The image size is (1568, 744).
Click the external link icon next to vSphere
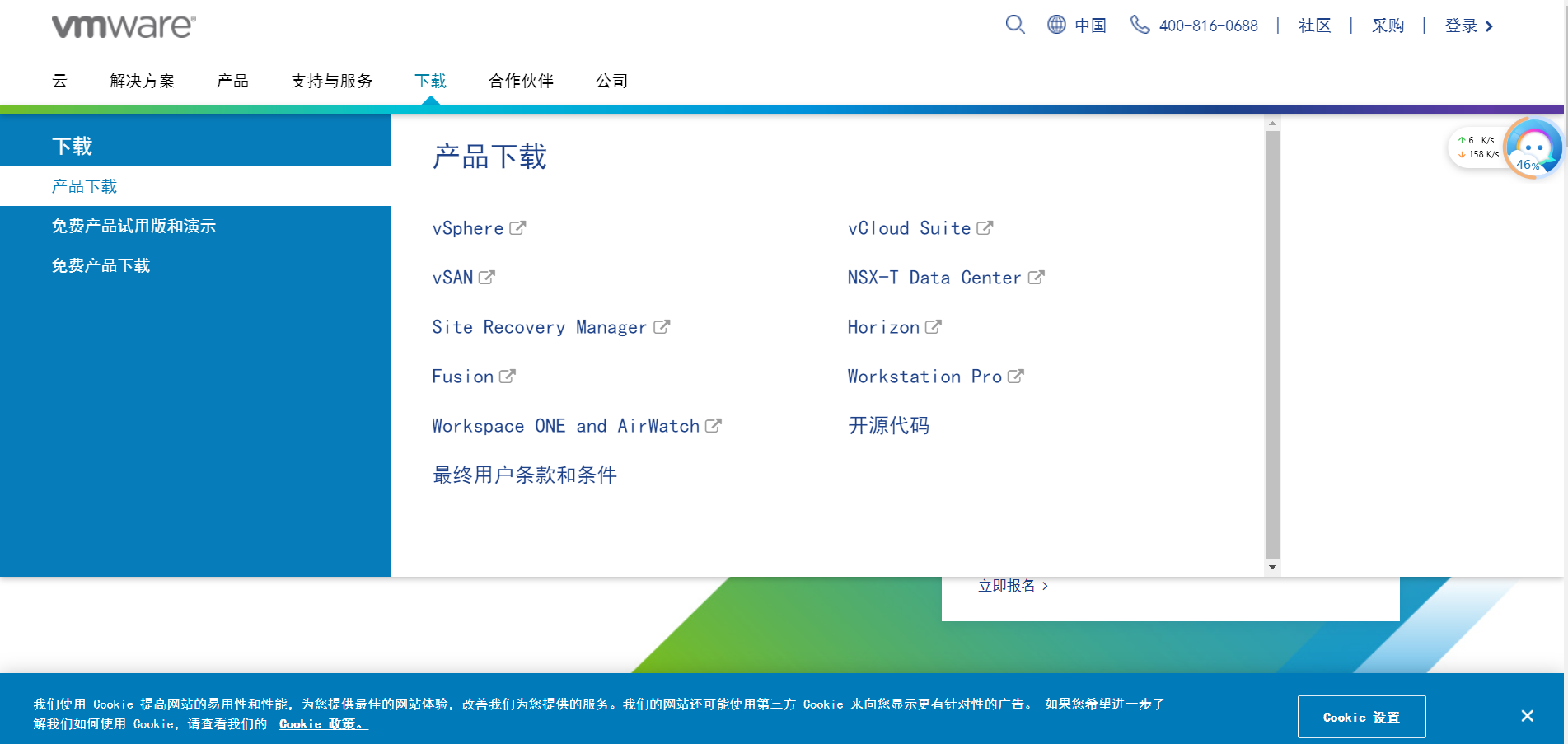[517, 228]
